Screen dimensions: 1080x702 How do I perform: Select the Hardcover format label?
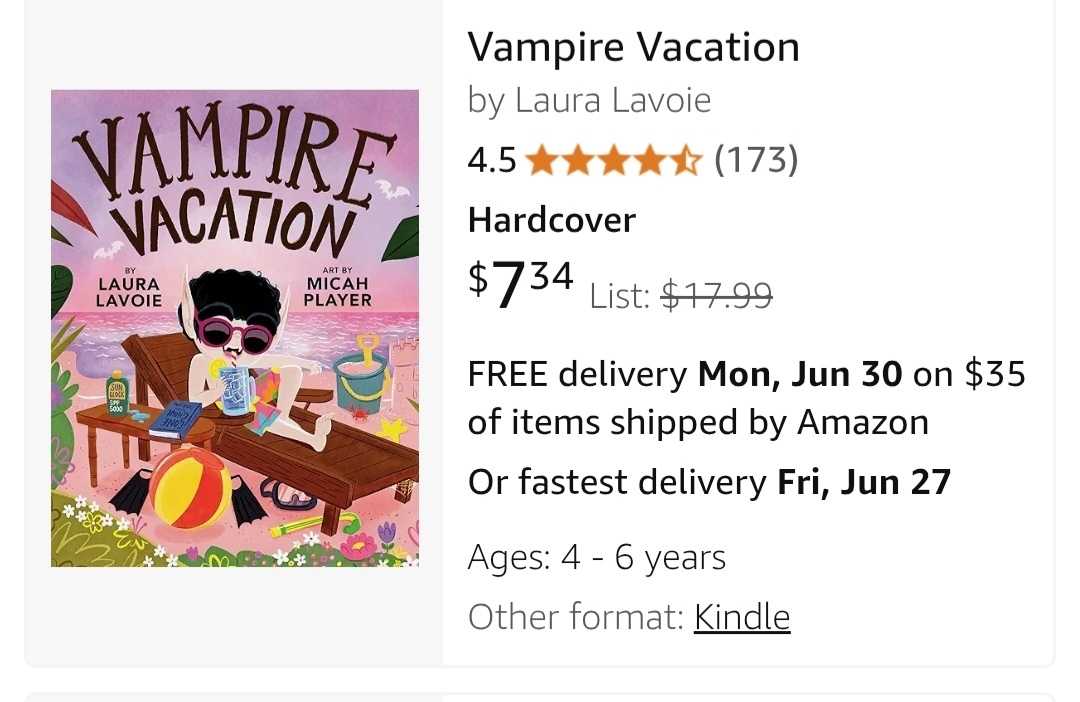(551, 220)
